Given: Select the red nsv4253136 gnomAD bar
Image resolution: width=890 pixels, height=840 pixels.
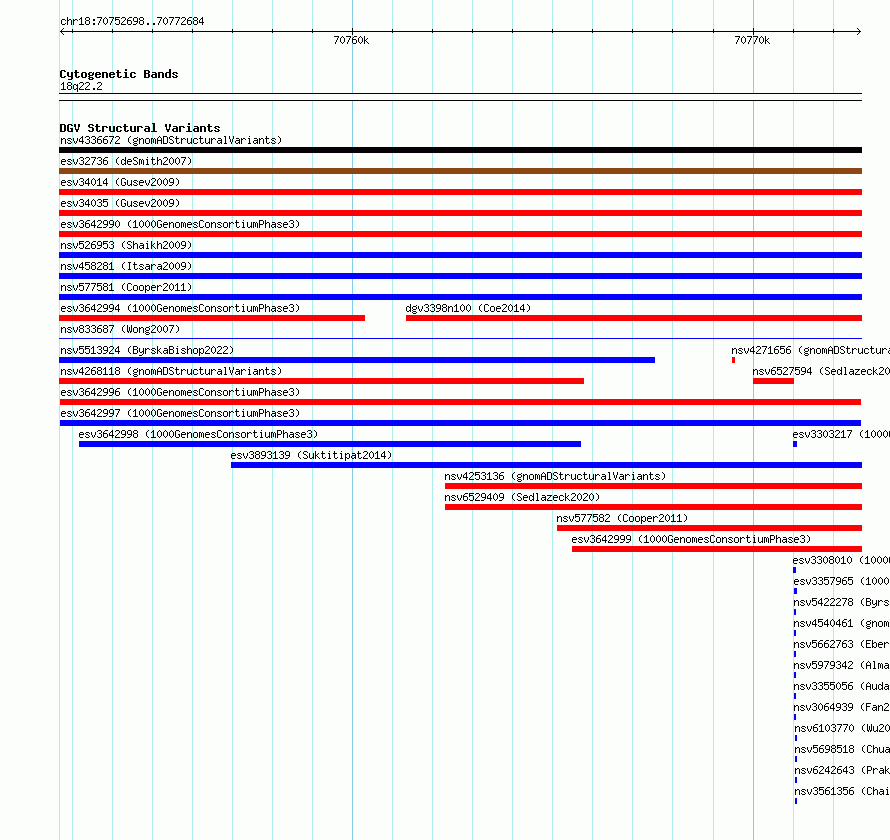Looking at the screenshot, I should [653, 486].
